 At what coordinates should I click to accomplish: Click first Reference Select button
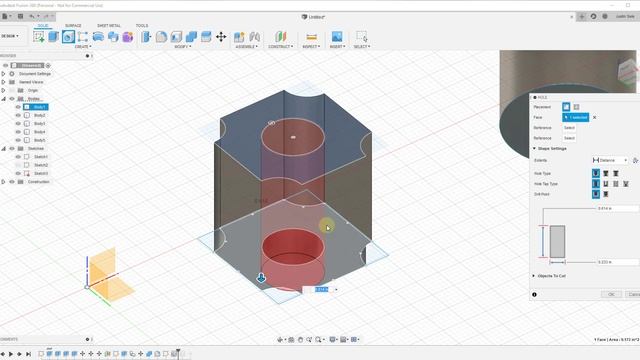pyautogui.click(x=569, y=128)
